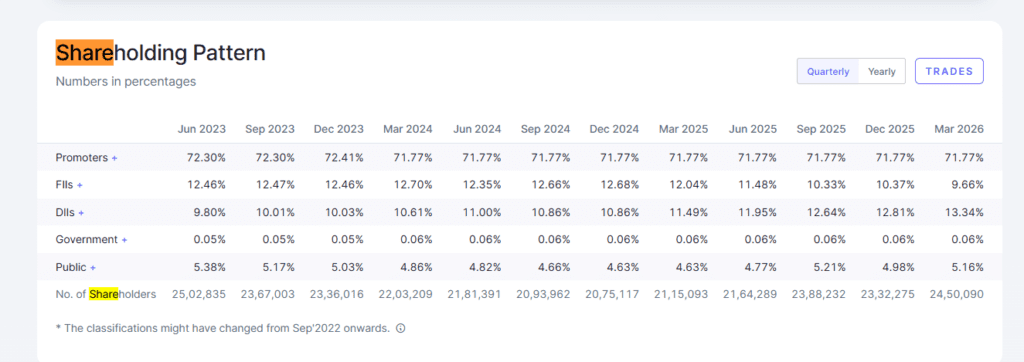Click the Public row label

pos(71,268)
